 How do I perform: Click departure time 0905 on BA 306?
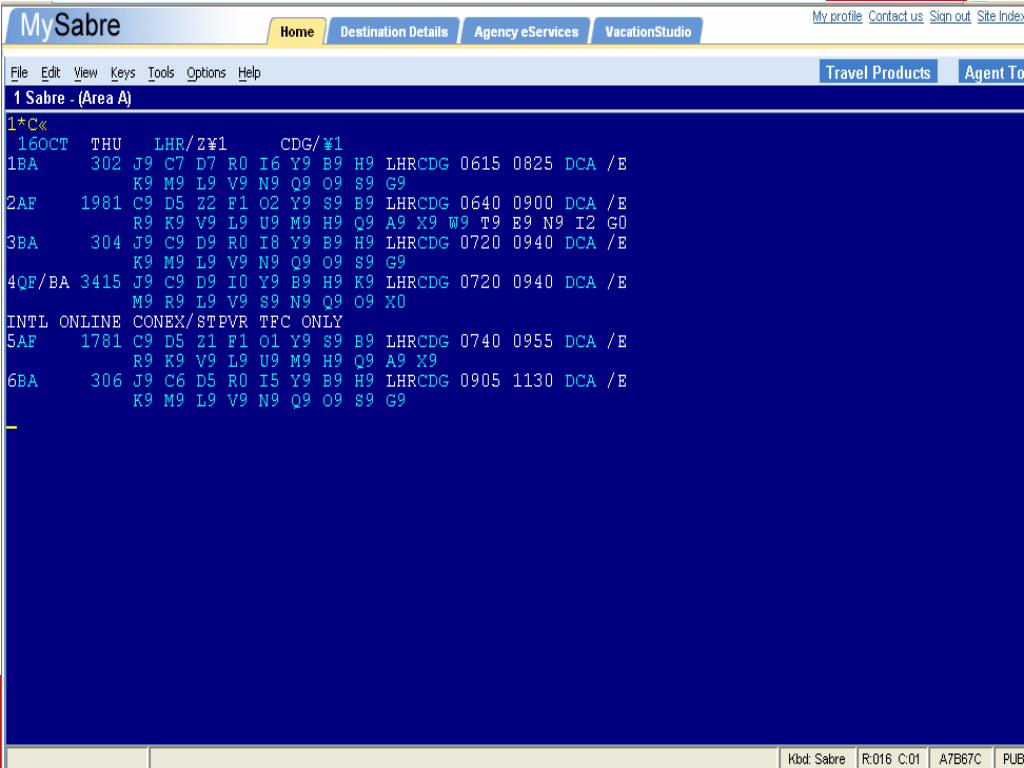480,380
